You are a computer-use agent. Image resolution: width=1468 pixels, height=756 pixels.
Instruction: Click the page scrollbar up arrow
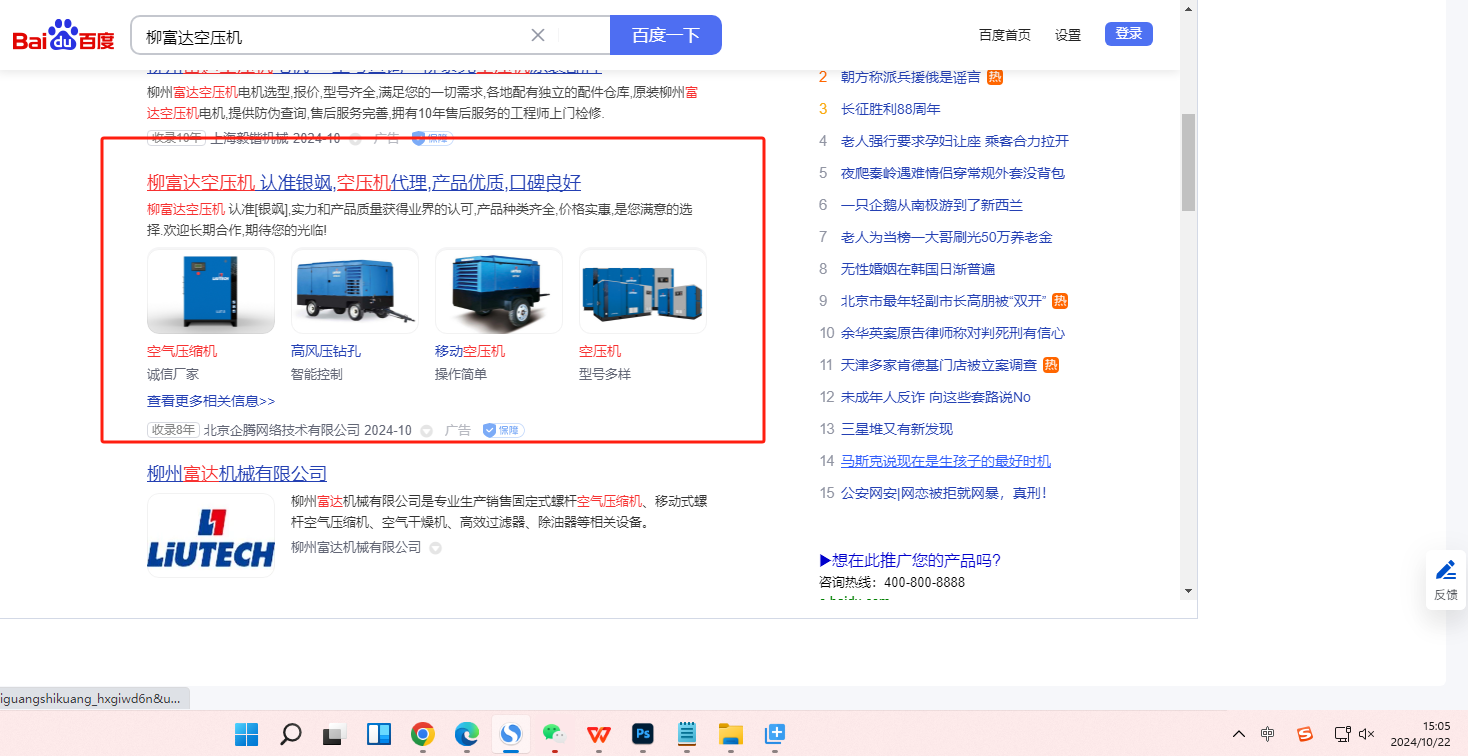click(1188, 8)
